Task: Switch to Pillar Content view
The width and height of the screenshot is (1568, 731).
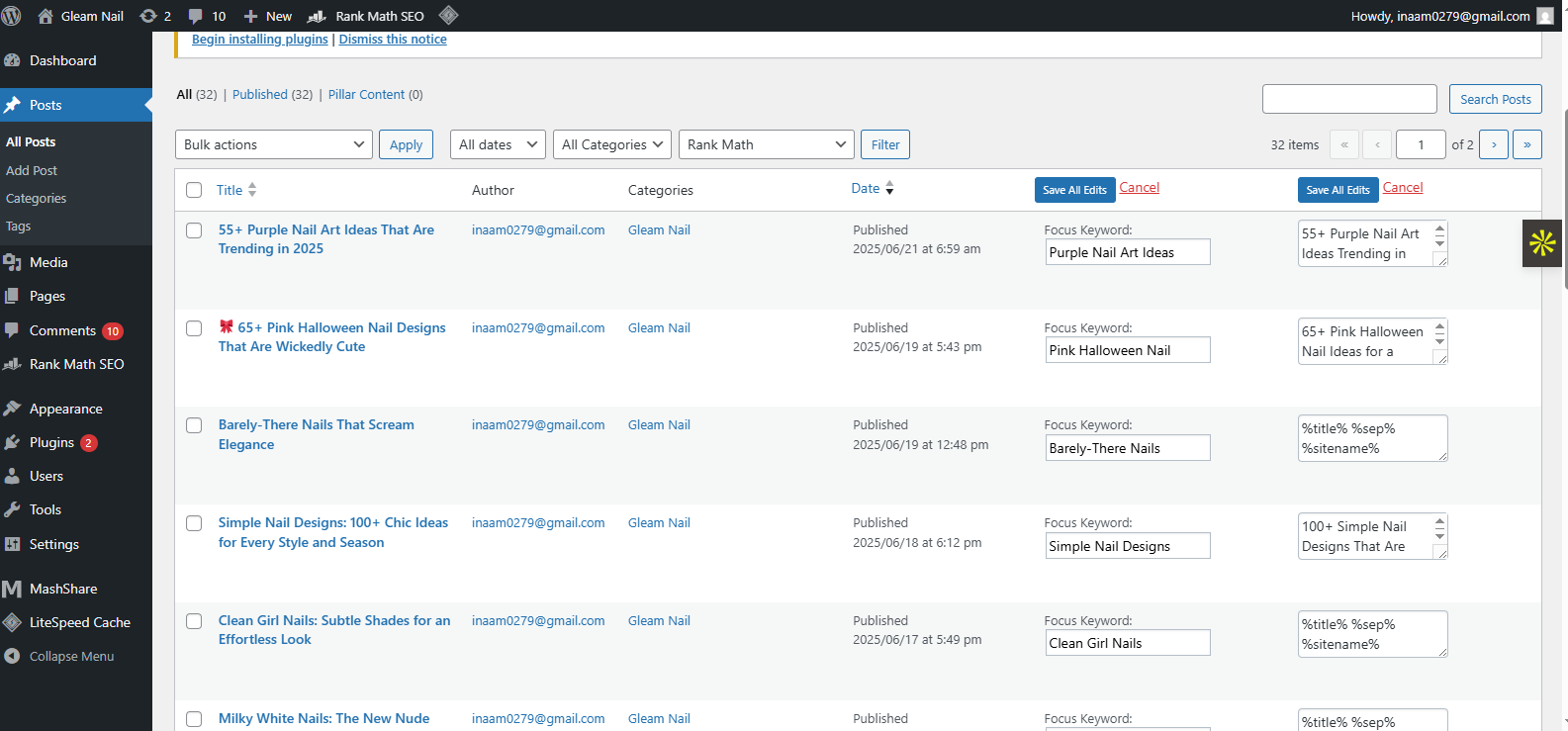Action: (367, 94)
